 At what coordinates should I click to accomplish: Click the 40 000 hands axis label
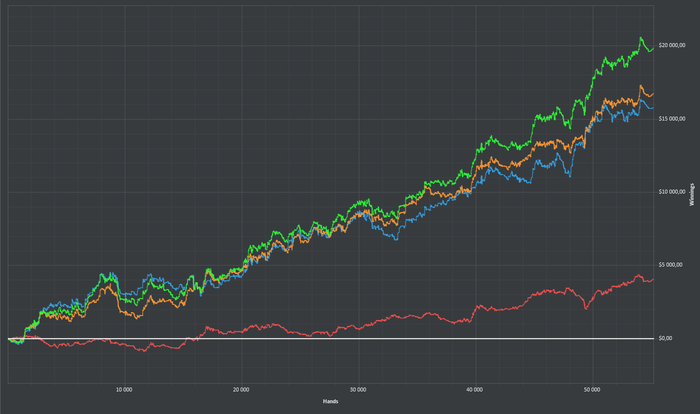(475, 390)
